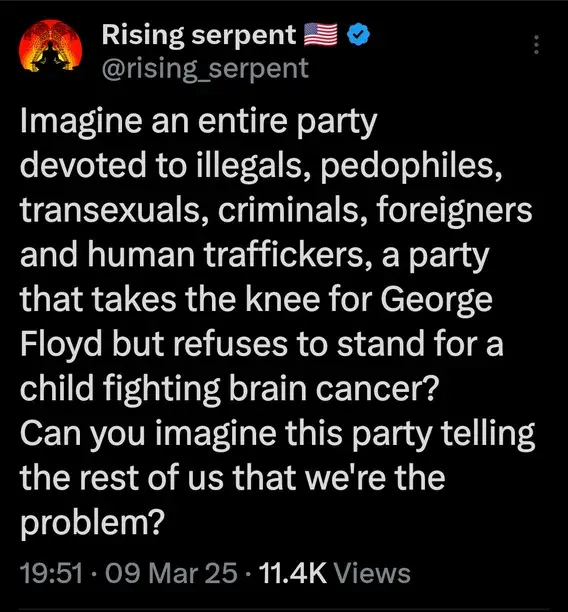The width and height of the screenshot is (568, 612).
Task: Click the 19:51 timestamp
Action: [52, 573]
